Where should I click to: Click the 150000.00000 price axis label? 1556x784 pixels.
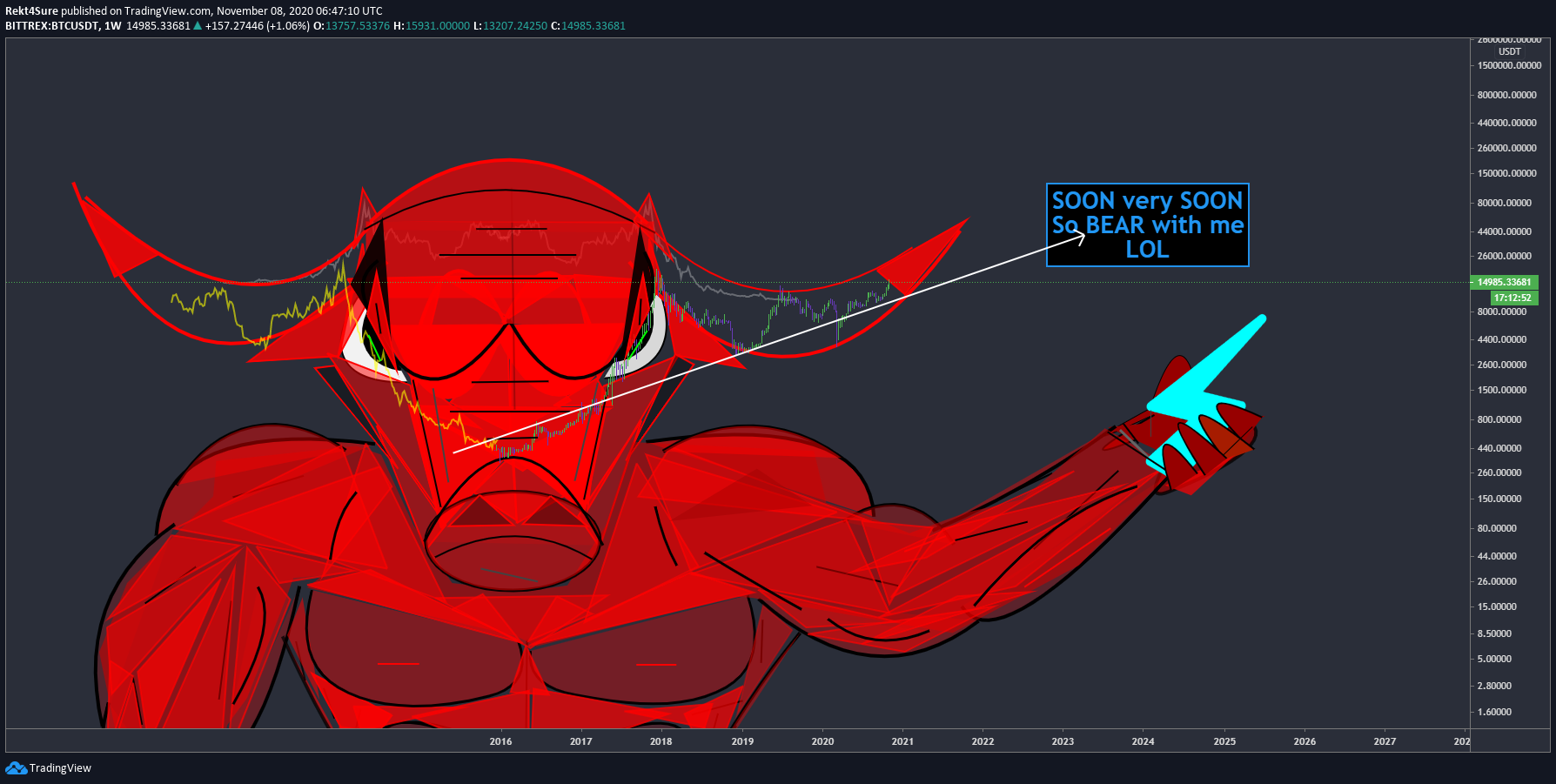(x=1507, y=173)
